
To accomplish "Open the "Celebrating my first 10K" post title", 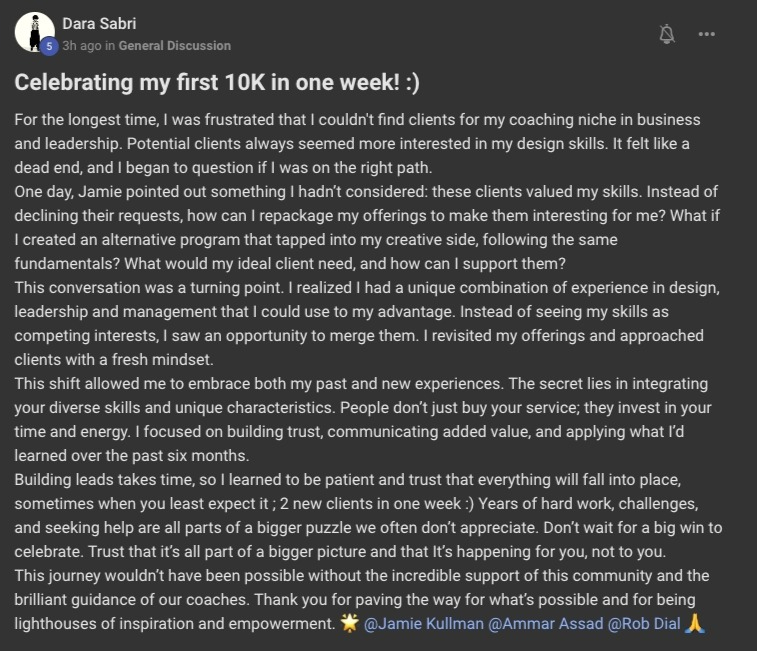I will [223, 82].
